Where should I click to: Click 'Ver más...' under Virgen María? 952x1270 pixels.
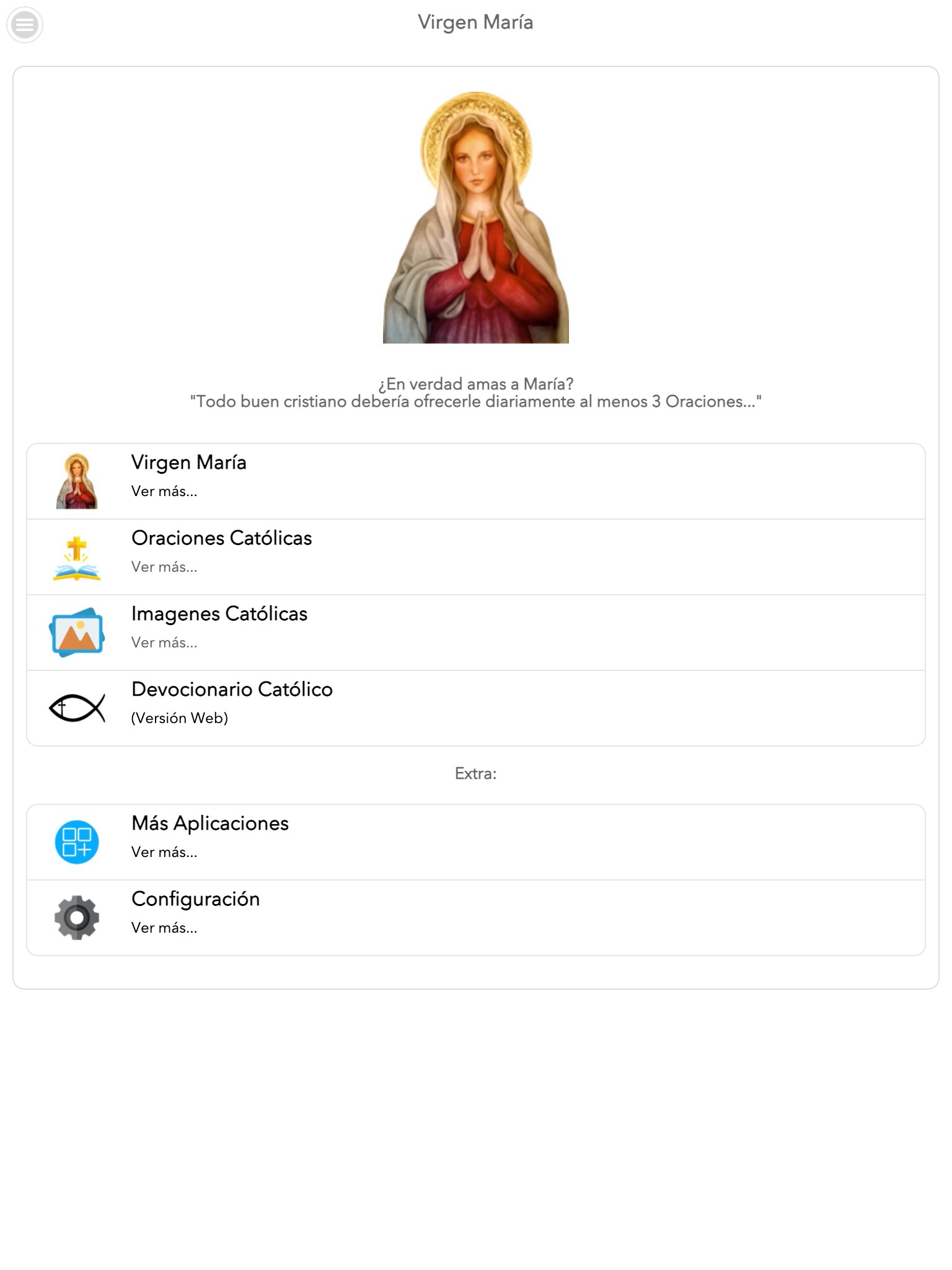click(164, 491)
